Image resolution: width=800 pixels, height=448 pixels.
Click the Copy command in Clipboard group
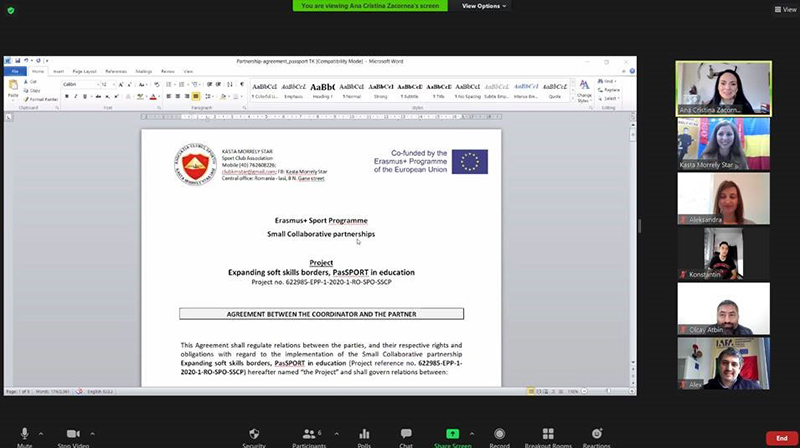point(32,91)
